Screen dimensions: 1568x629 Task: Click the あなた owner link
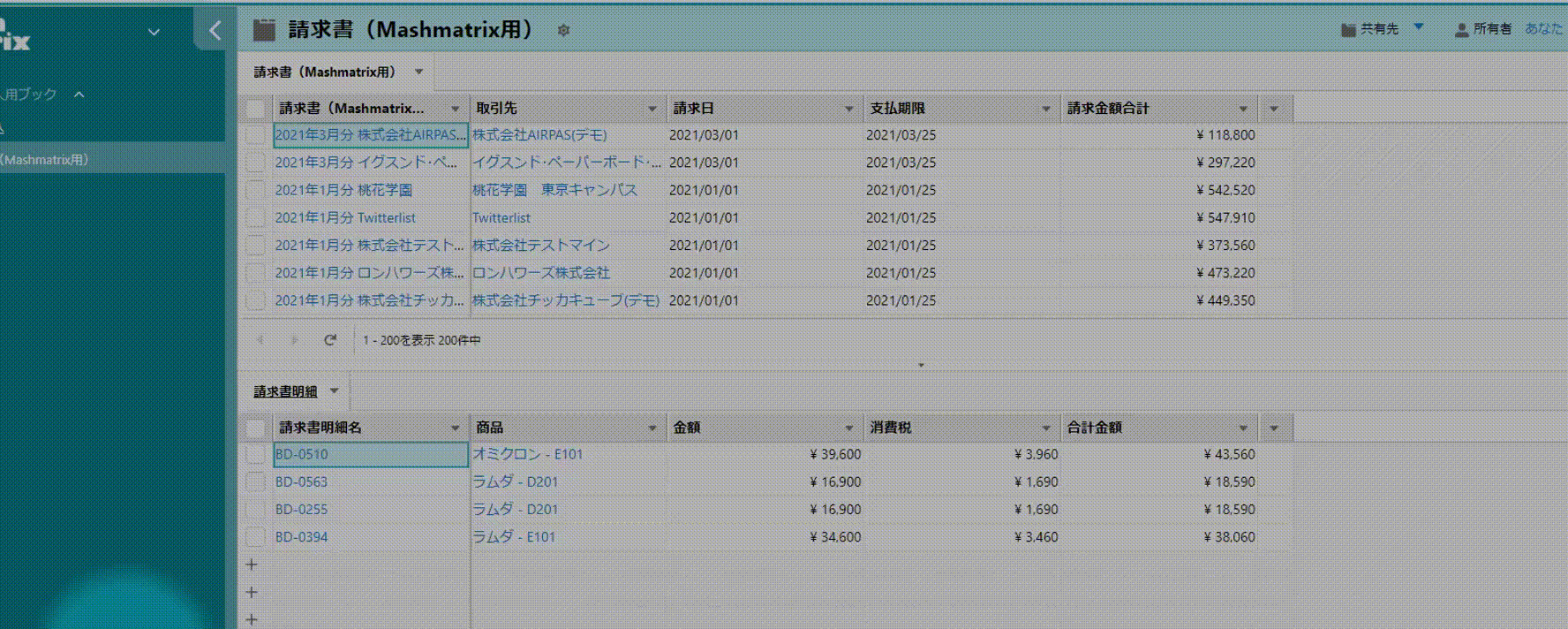[x=1543, y=29]
